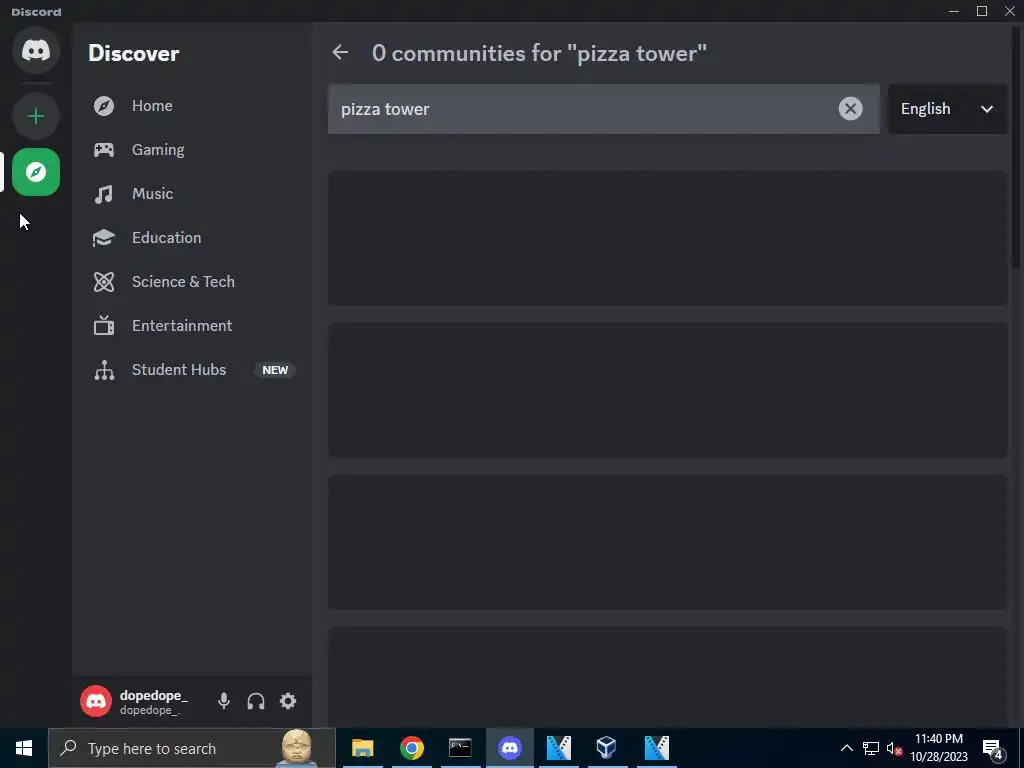Select the Science & Tech category
1024x768 pixels.
click(195, 281)
